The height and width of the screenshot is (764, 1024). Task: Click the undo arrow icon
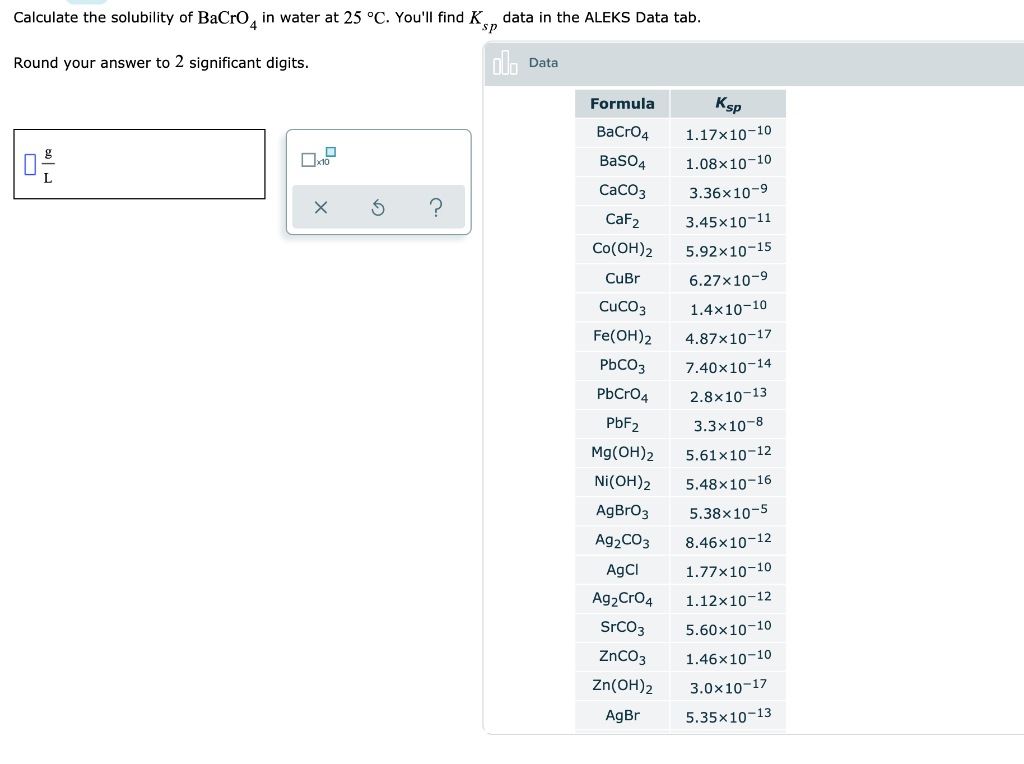(378, 208)
